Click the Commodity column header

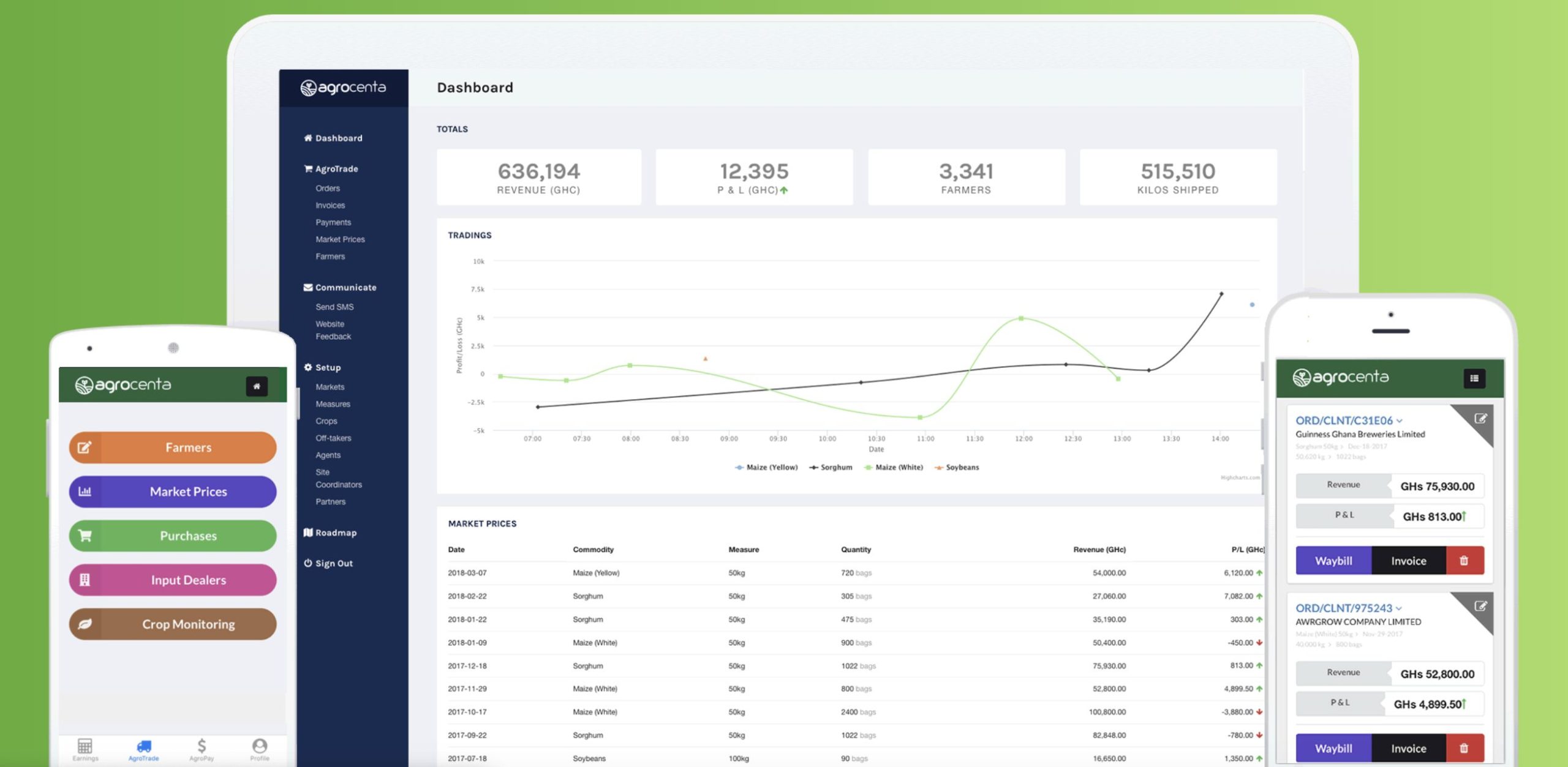click(x=593, y=550)
